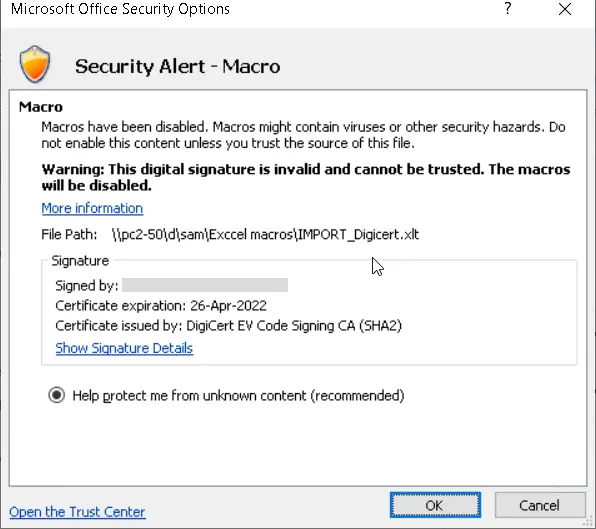Click the orange security shield icon
The image size is (596, 529).
35,64
